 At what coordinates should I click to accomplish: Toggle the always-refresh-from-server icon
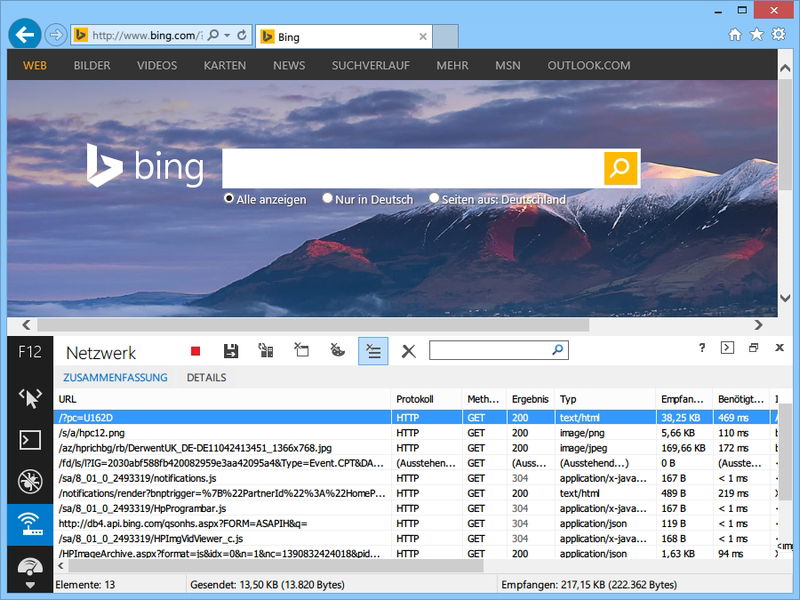266,351
